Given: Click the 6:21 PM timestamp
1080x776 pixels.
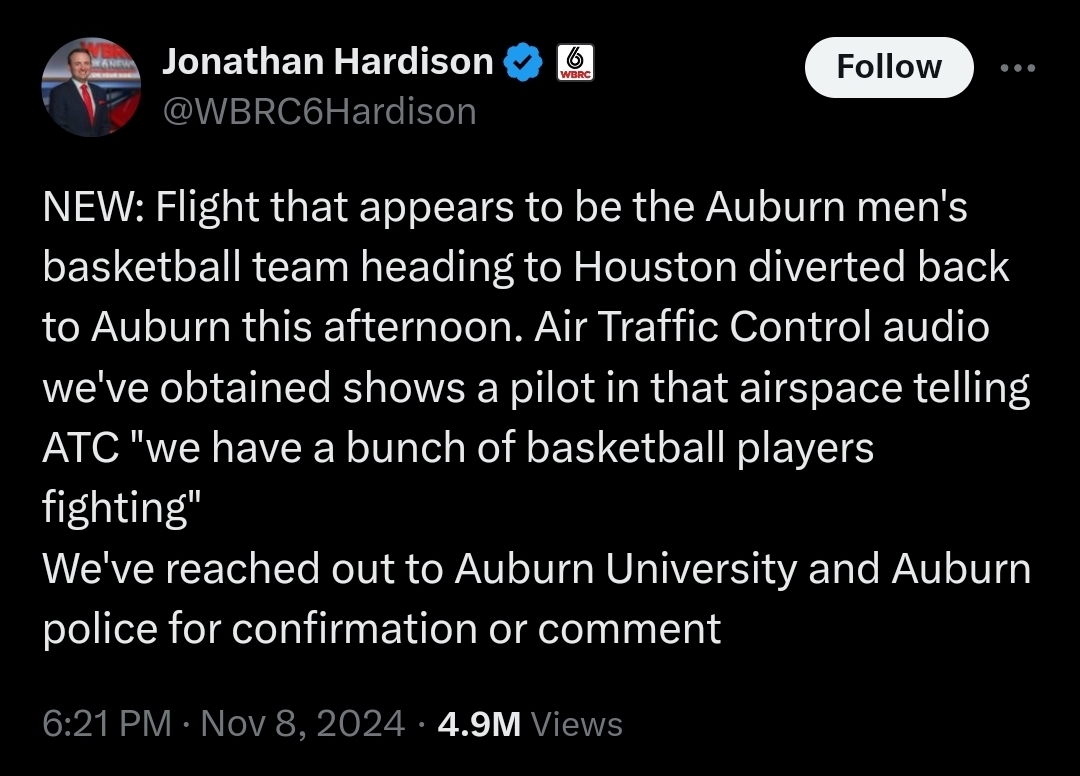Looking at the screenshot, I should pos(107,723).
